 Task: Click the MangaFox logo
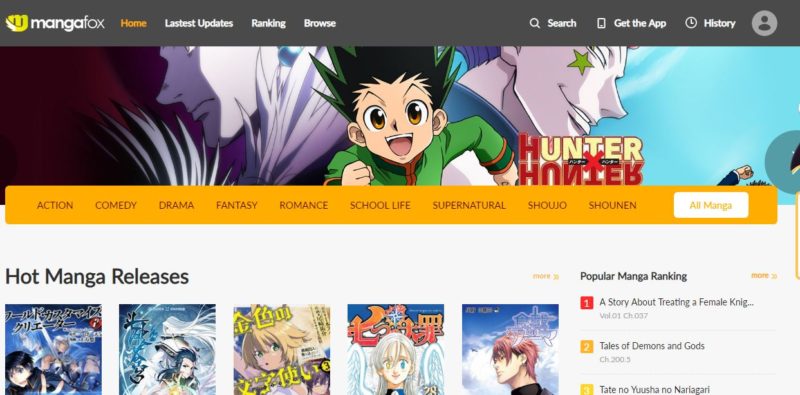coord(55,23)
